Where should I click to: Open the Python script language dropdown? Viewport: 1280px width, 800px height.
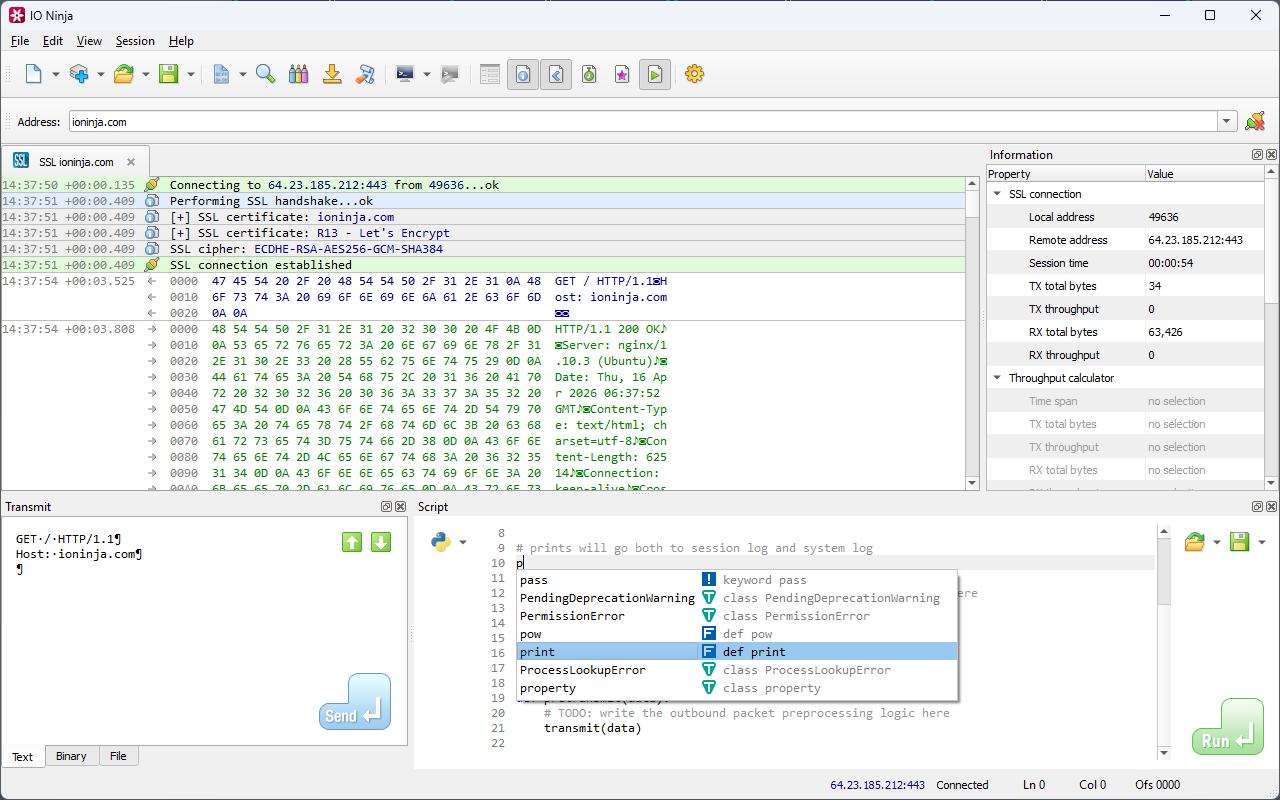click(x=462, y=543)
